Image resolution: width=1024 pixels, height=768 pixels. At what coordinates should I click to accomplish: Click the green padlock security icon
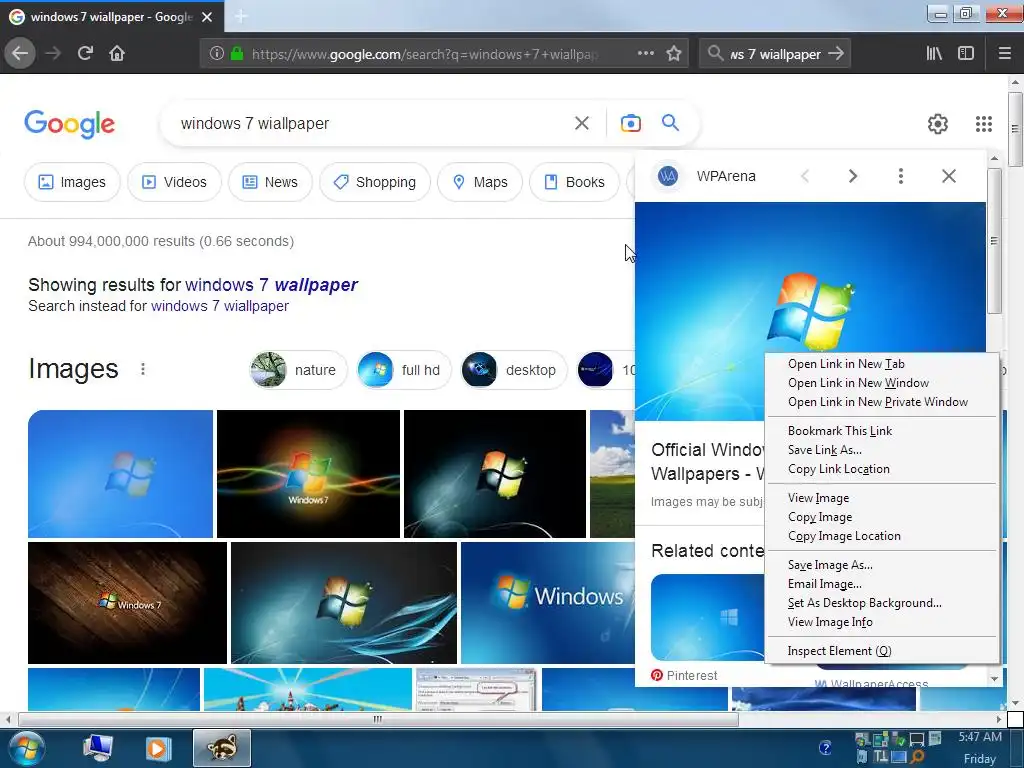click(x=237, y=54)
